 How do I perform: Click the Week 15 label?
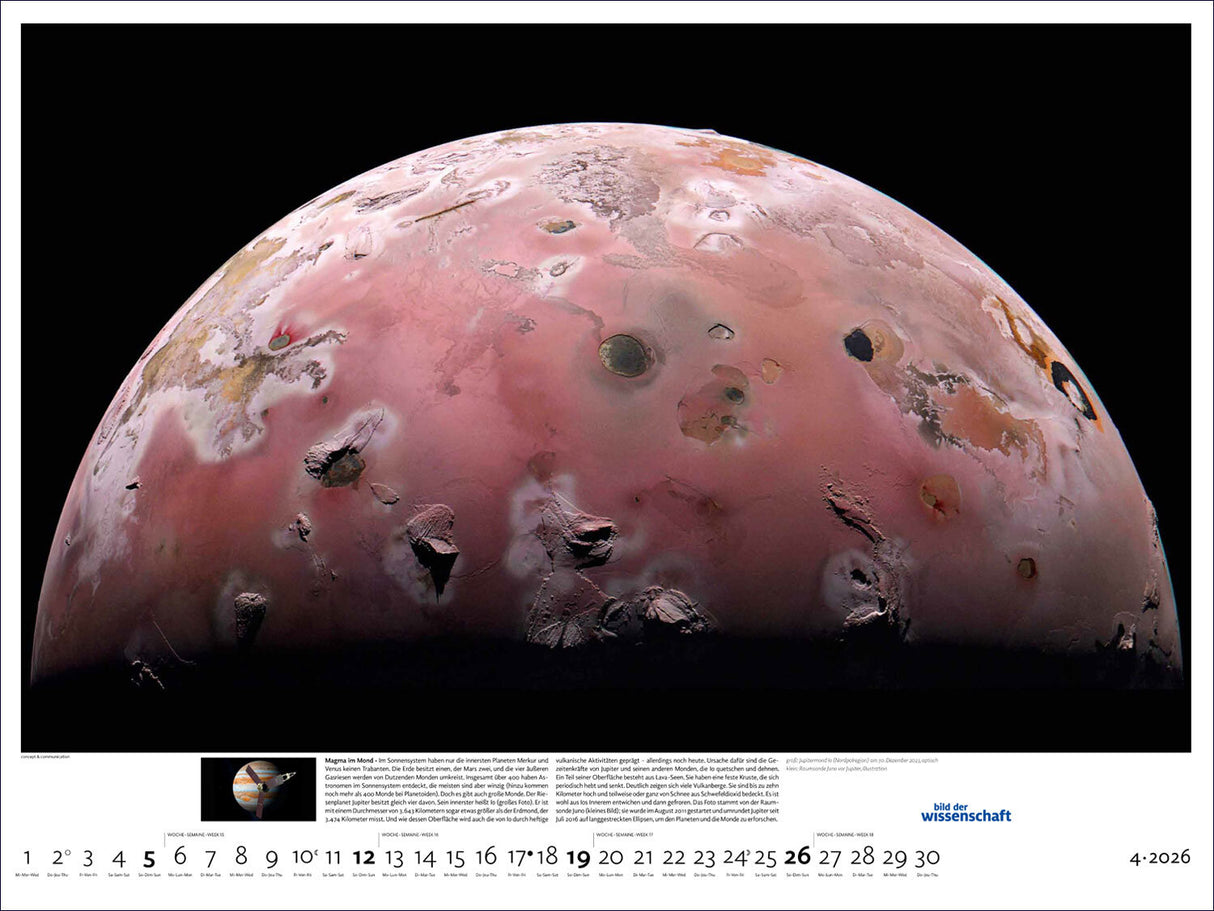pyautogui.click(x=196, y=833)
